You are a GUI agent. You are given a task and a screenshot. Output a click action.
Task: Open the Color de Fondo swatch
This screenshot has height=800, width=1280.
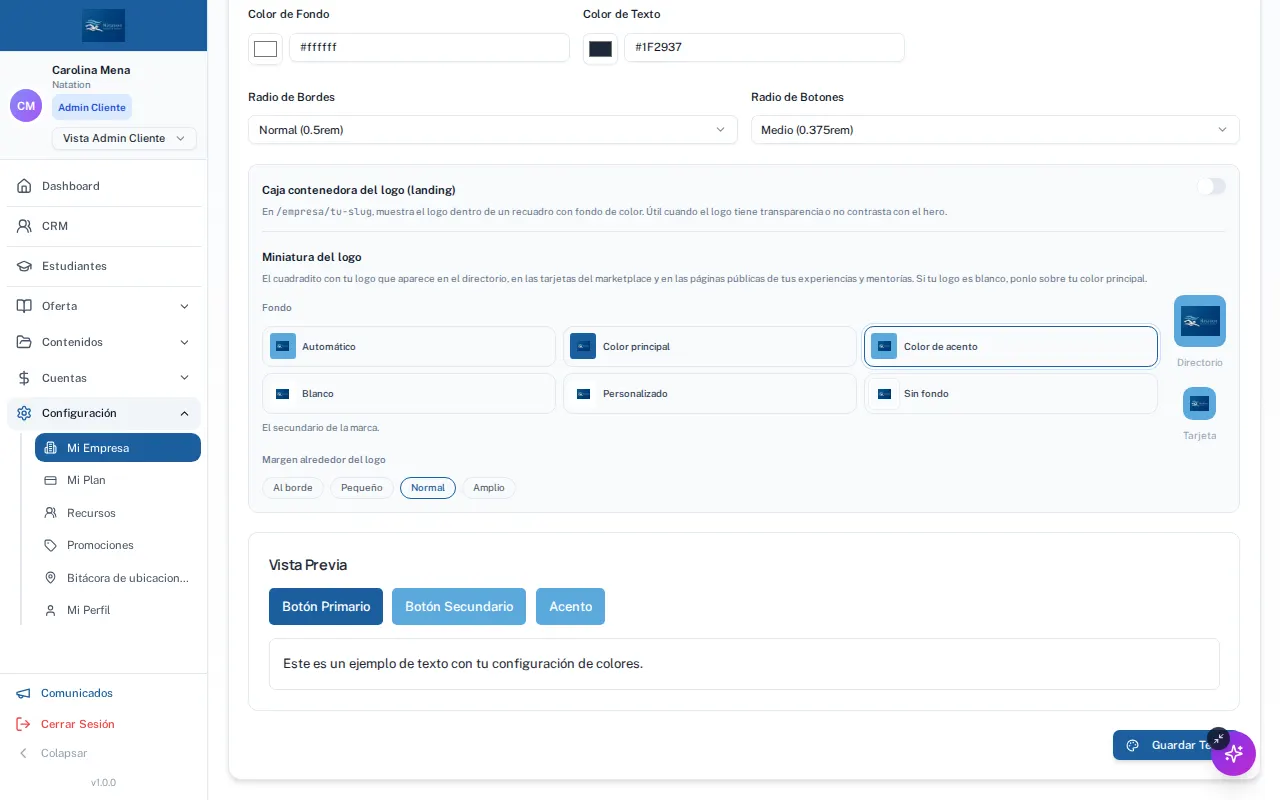(x=265, y=49)
